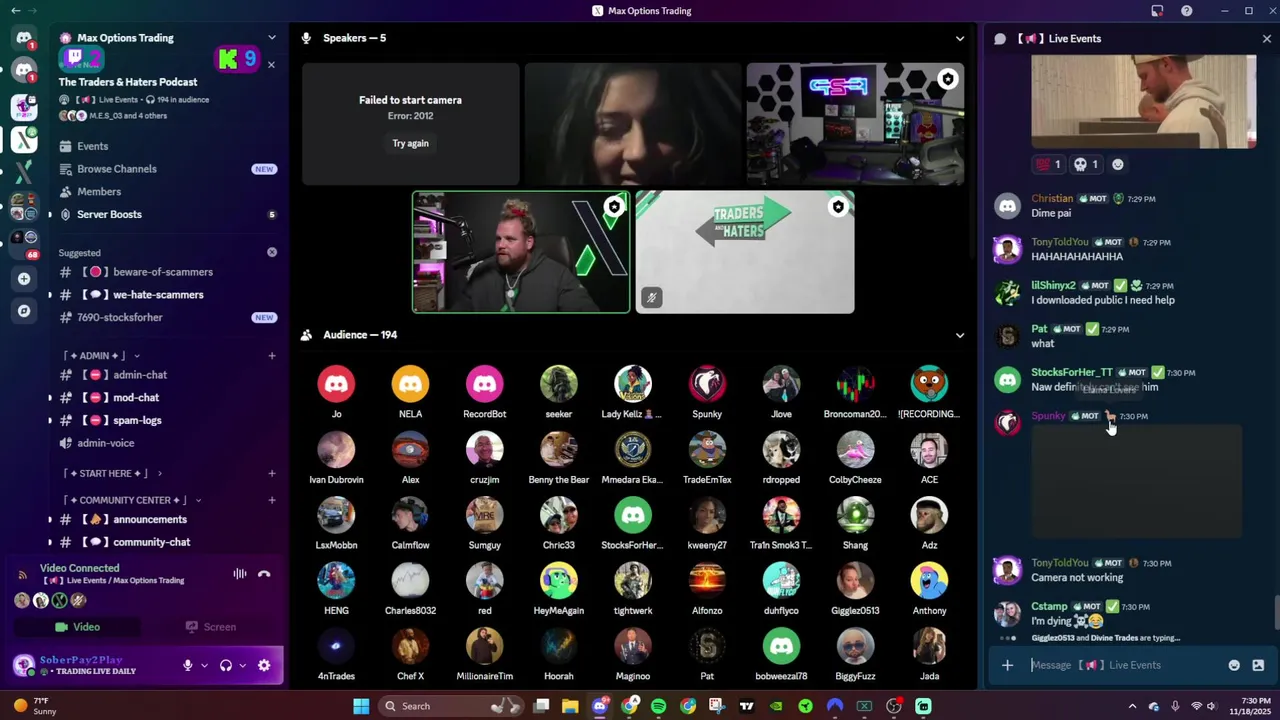Open Cstamp username in chat
1280x720 pixels.
pyautogui.click(x=1049, y=606)
